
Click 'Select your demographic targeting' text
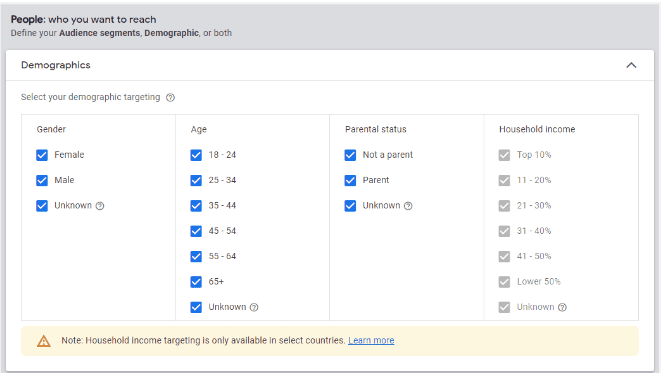click(91, 97)
